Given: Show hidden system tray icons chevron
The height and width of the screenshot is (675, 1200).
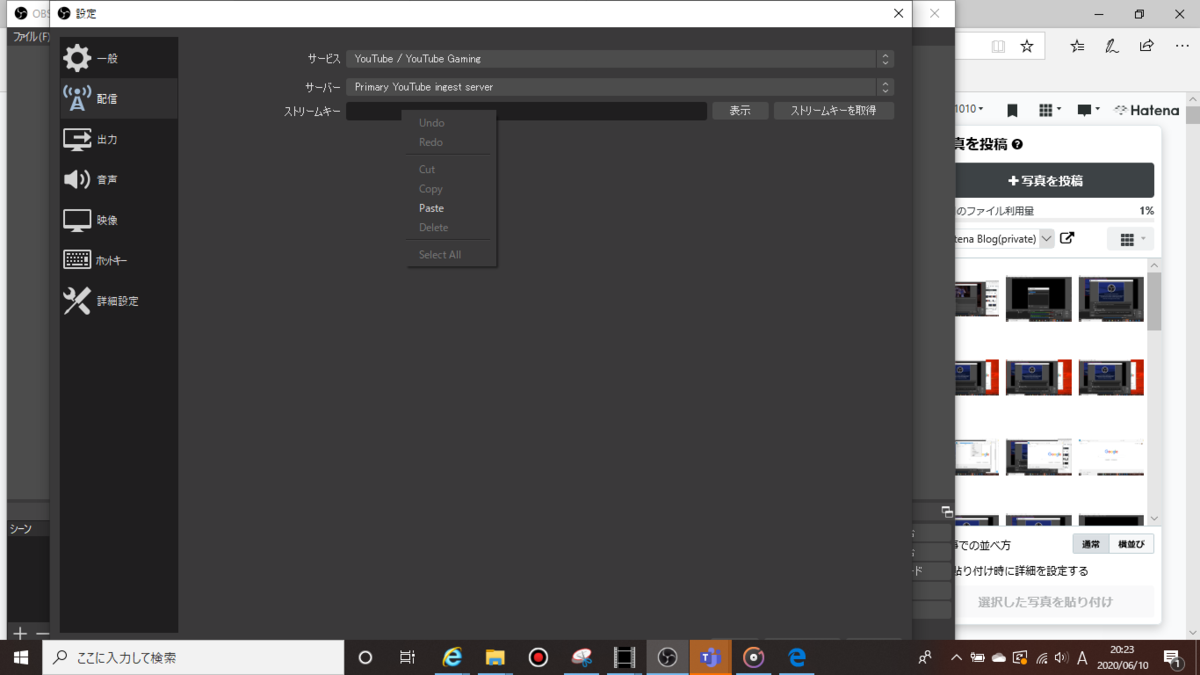Looking at the screenshot, I should tap(956, 657).
